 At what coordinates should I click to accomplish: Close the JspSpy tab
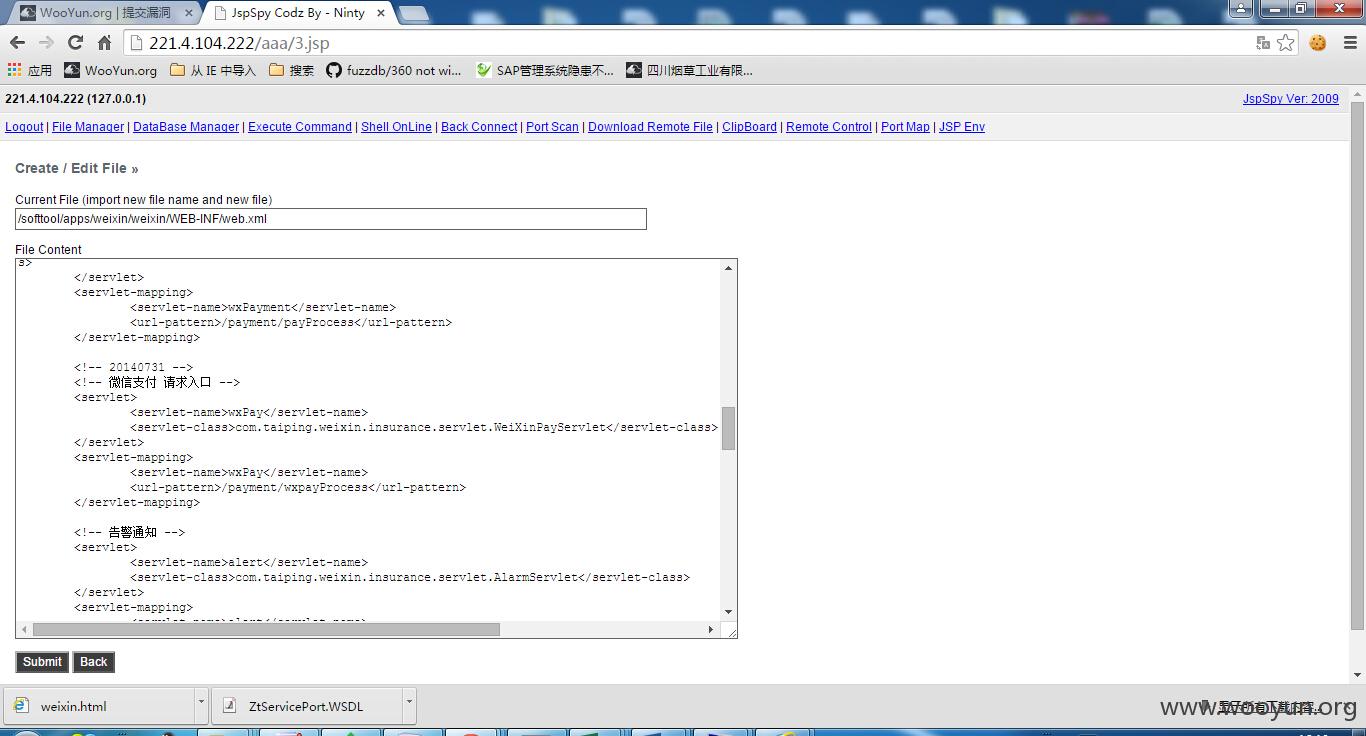381,13
